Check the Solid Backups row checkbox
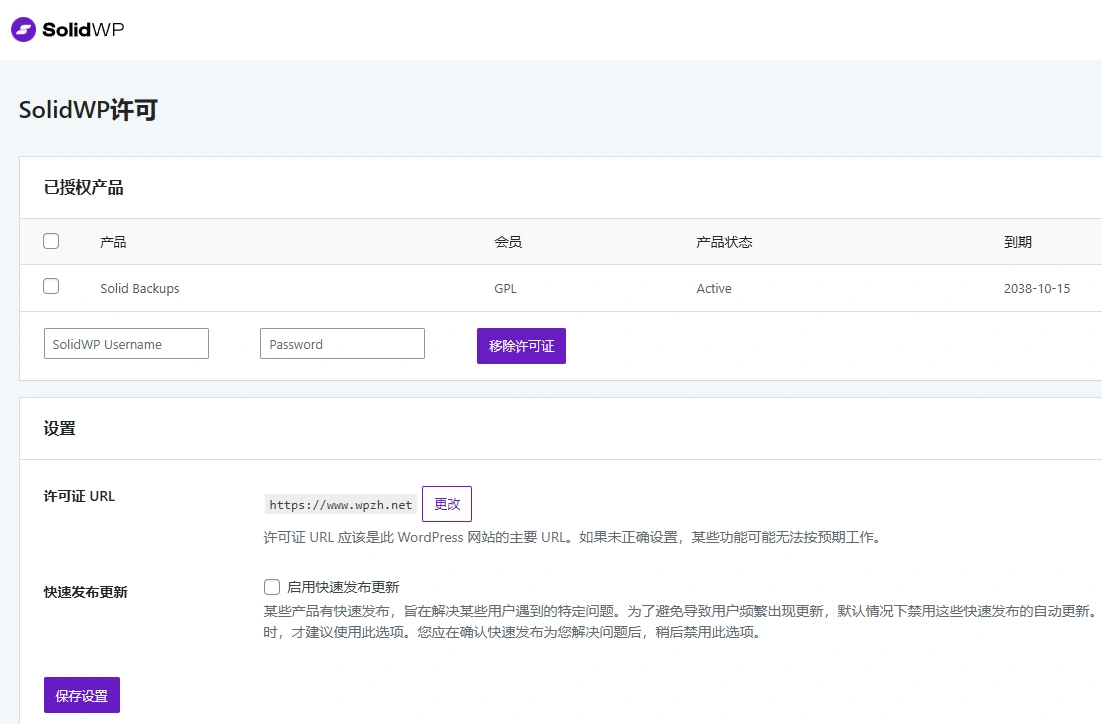The image size is (1102, 724). point(51,286)
